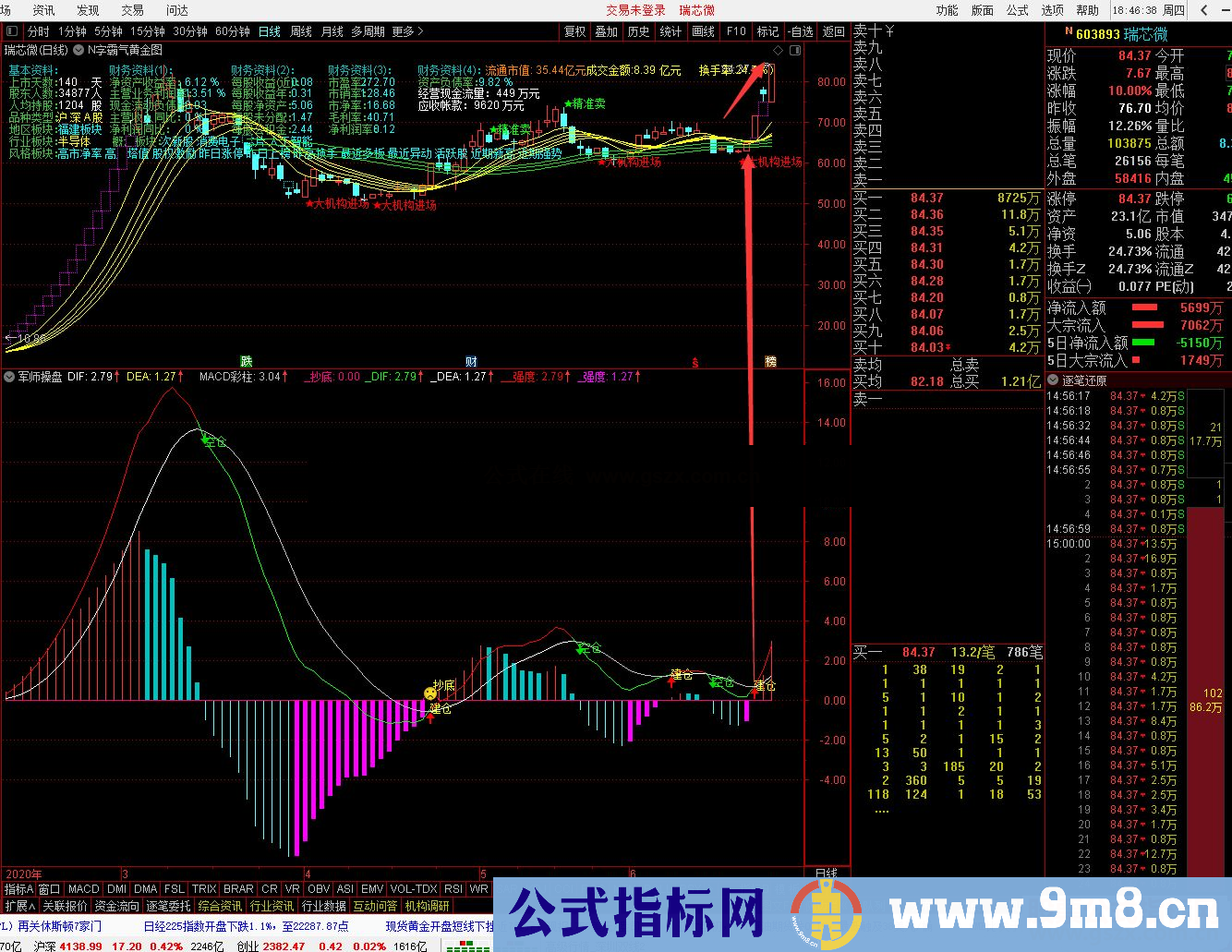Image resolution: width=1232 pixels, height=952 pixels.
Task: Expand the 扩展 panel at bottom
Action: 19,906
